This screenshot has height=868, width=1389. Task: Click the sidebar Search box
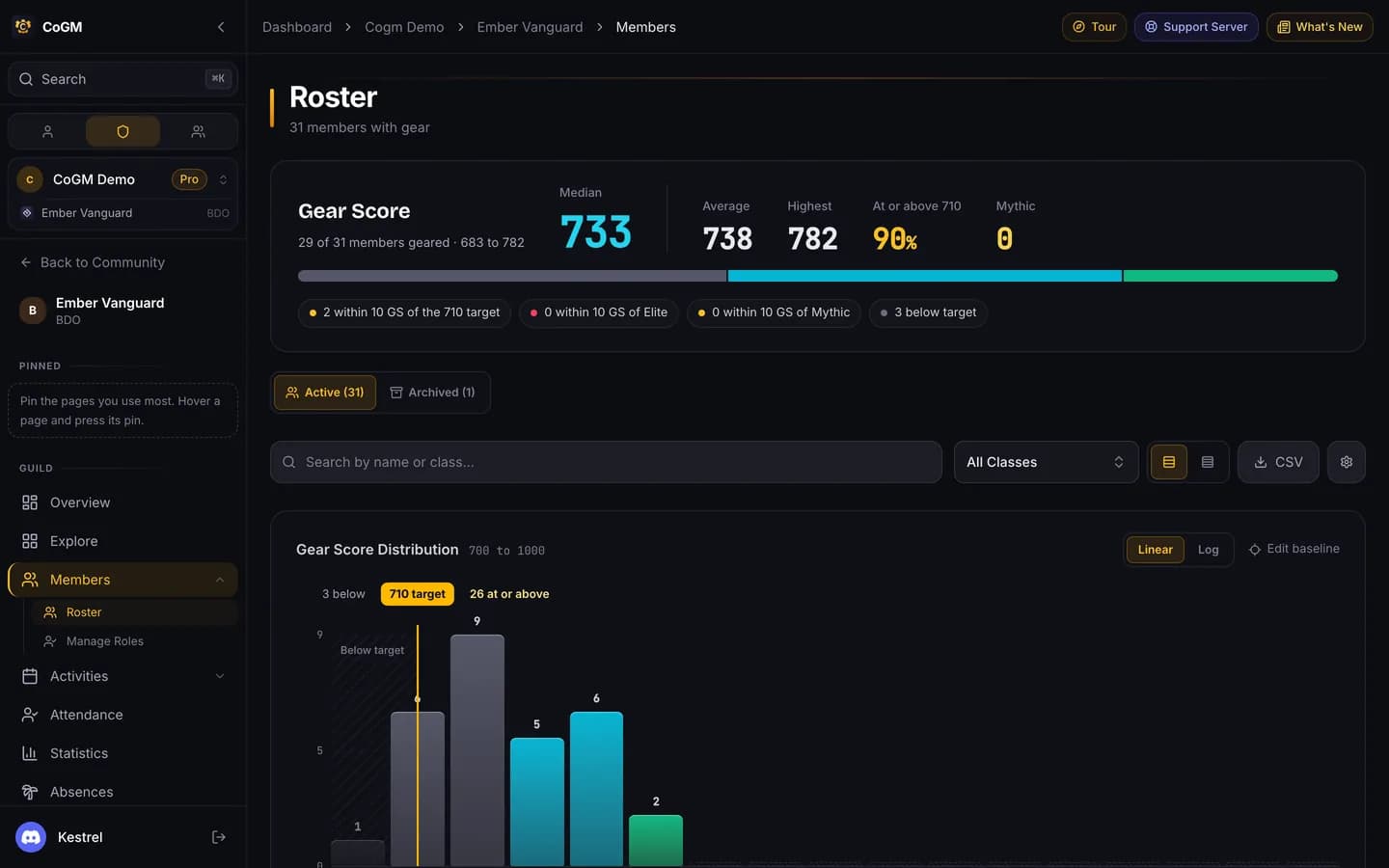(x=123, y=79)
